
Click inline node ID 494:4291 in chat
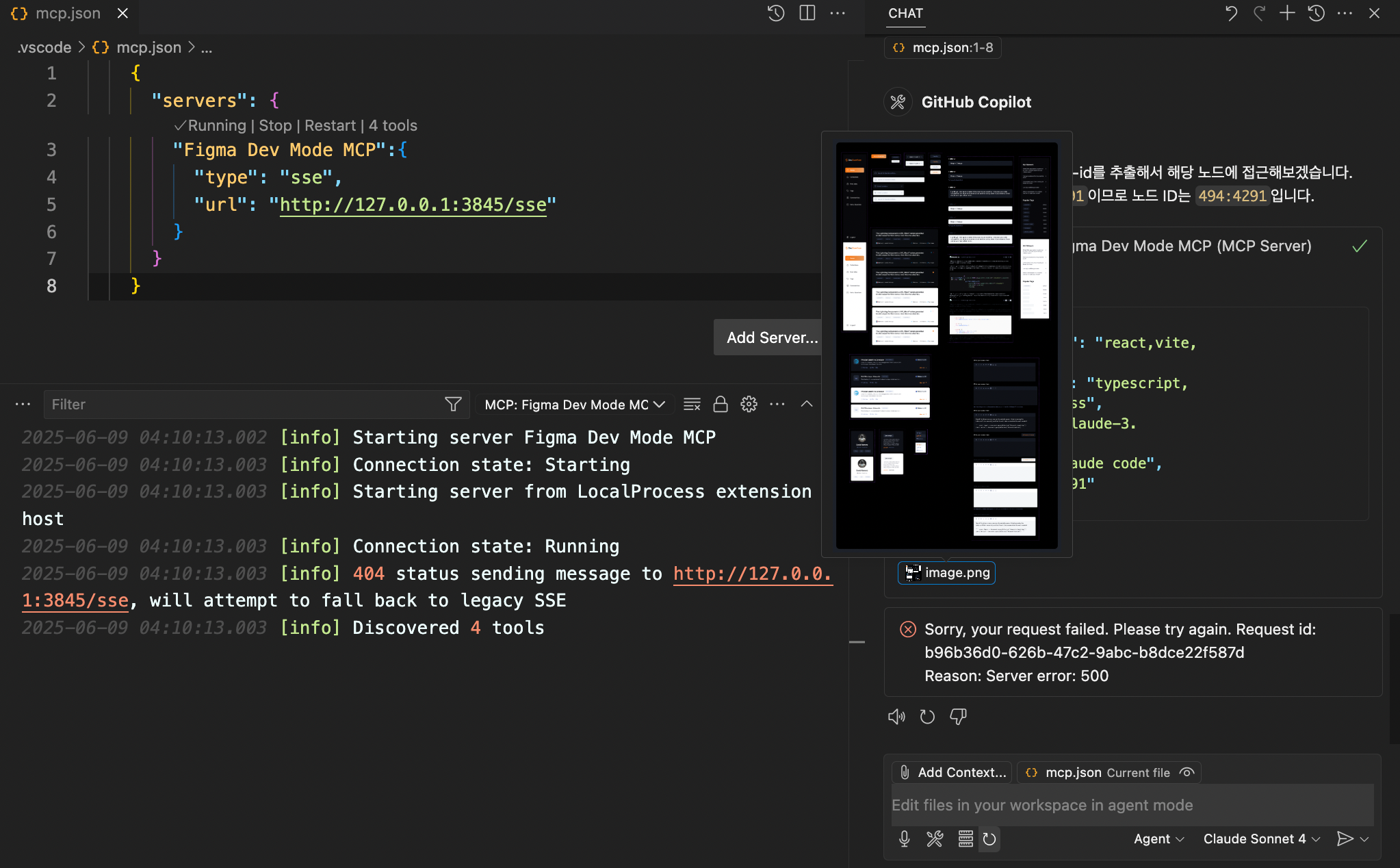pos(1232,196)
